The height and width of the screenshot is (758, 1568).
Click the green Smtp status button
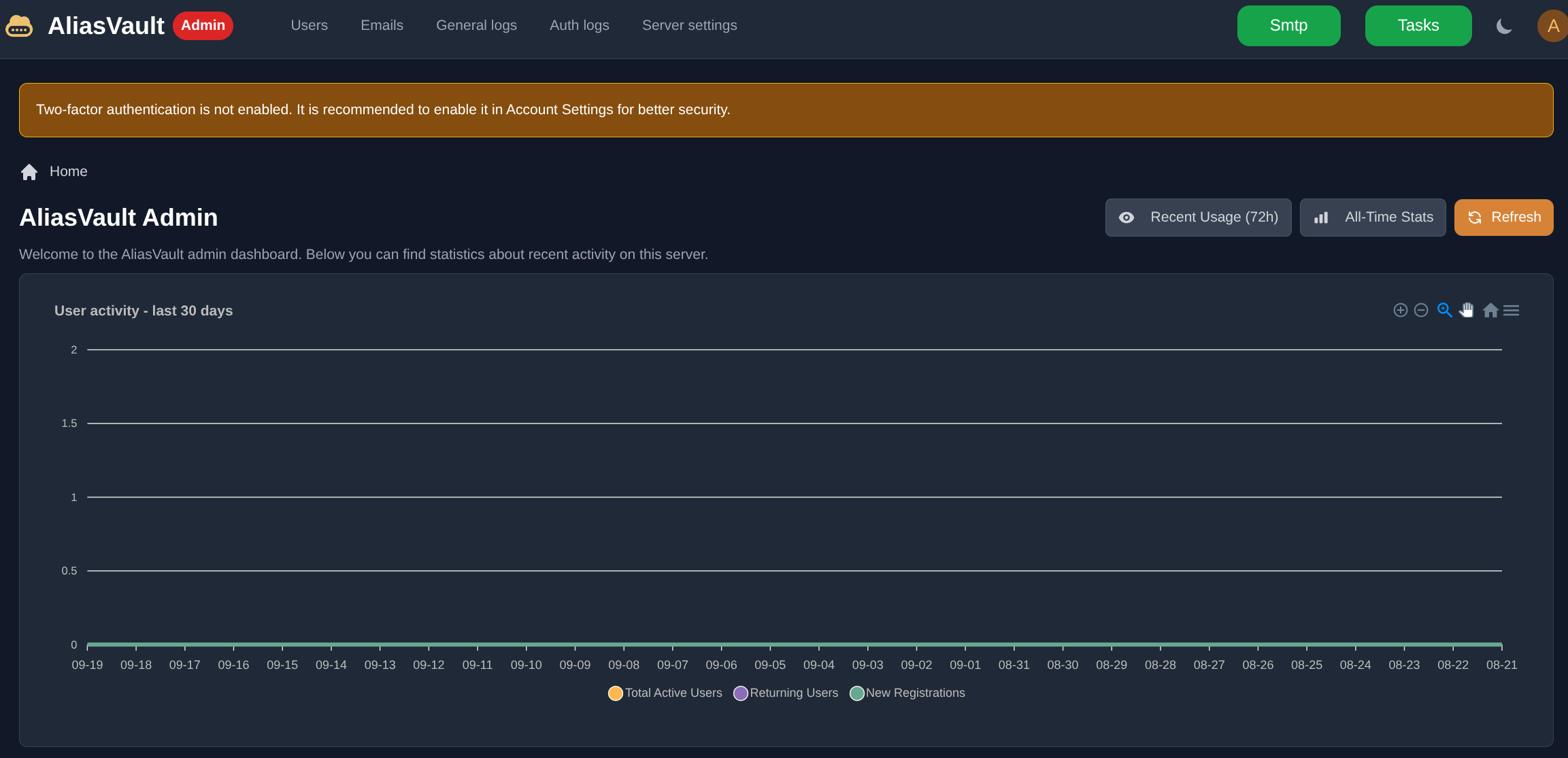click(x=1288, y=26)
